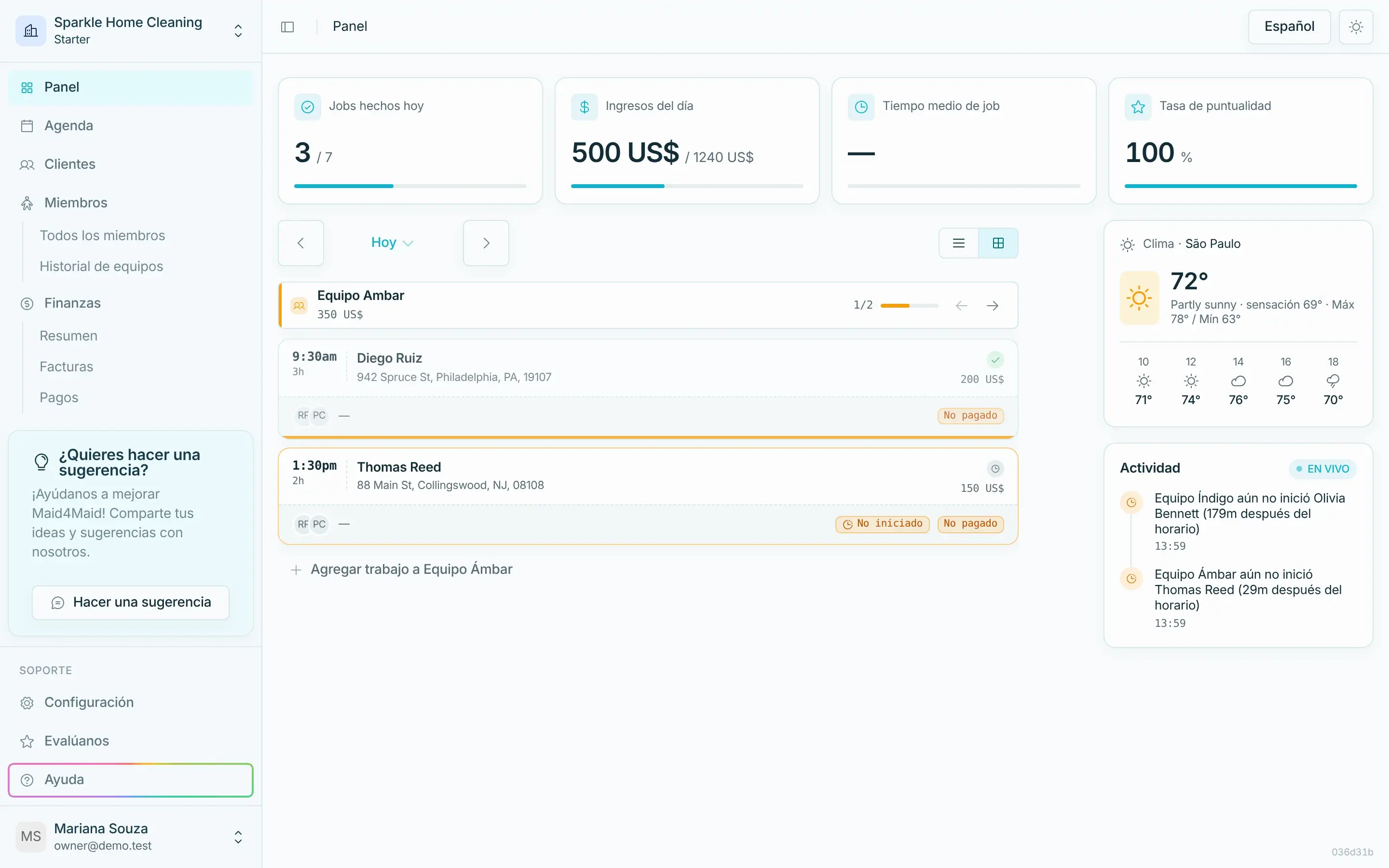Image resolution: width=1389 pixels, height=868 pixels.
Task: Collapse the Miembros section
Action: point(131,203)
